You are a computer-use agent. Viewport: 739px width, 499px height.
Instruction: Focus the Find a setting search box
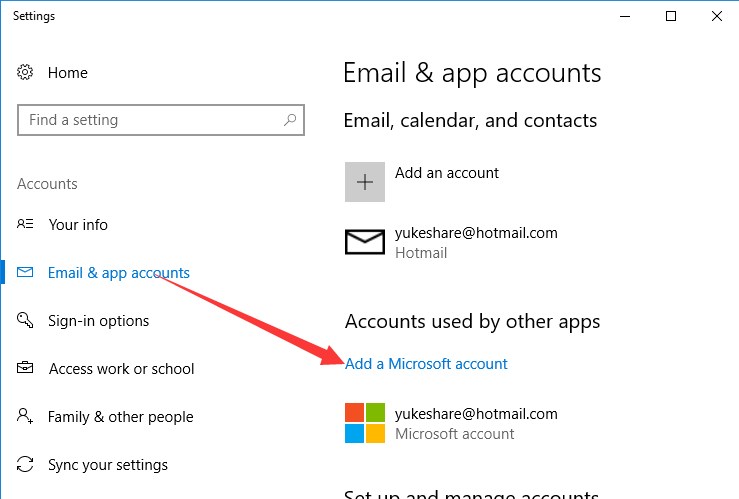click(161, 120)
